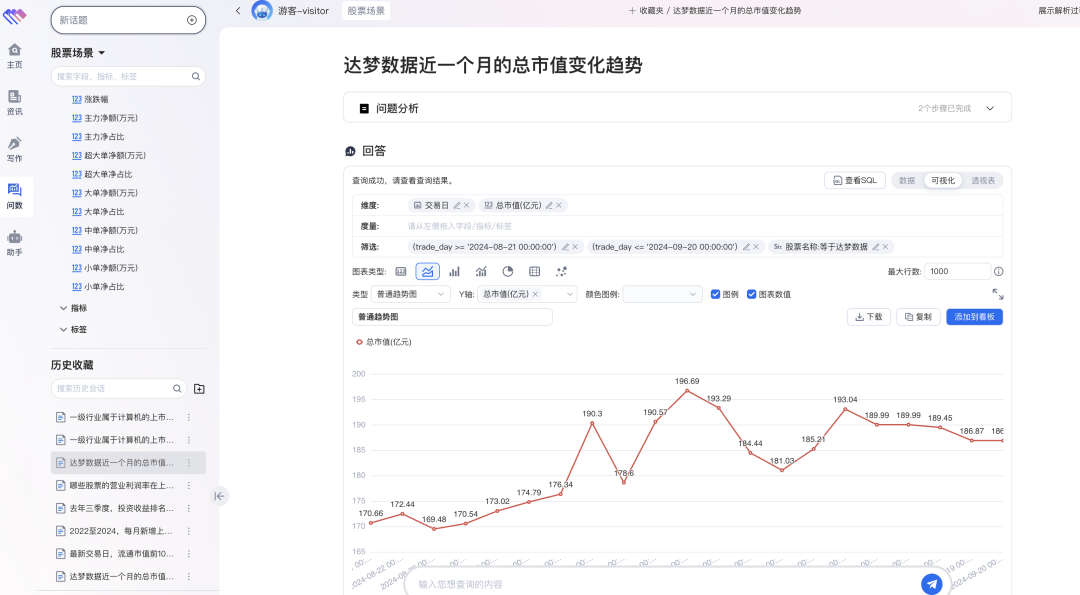This screenshot has height=595, width=1080.
Task: Toggle the 图例 checkbox
Action: point(715,294)
